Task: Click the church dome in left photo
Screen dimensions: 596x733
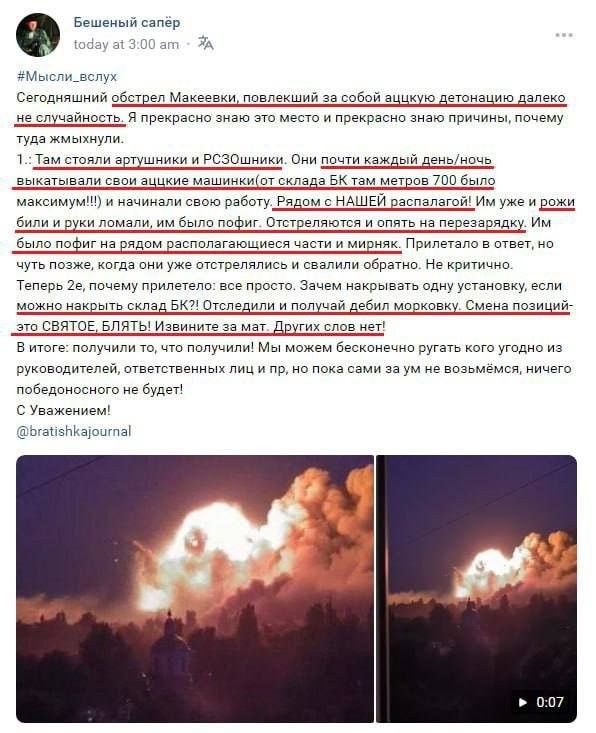Action: pyautogui.click(x=171, y=646)
